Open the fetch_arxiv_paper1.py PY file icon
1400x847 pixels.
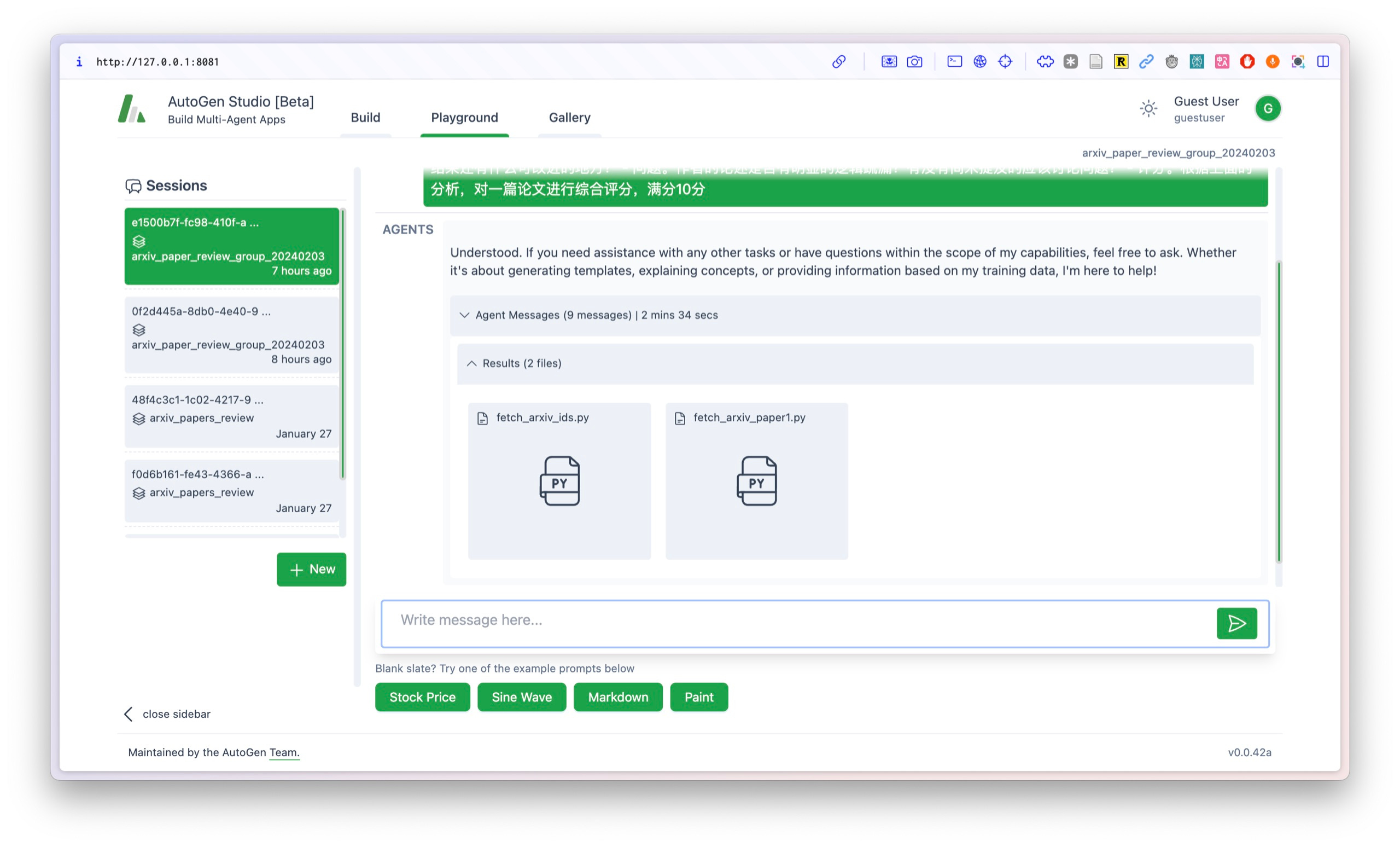(756, 481)
